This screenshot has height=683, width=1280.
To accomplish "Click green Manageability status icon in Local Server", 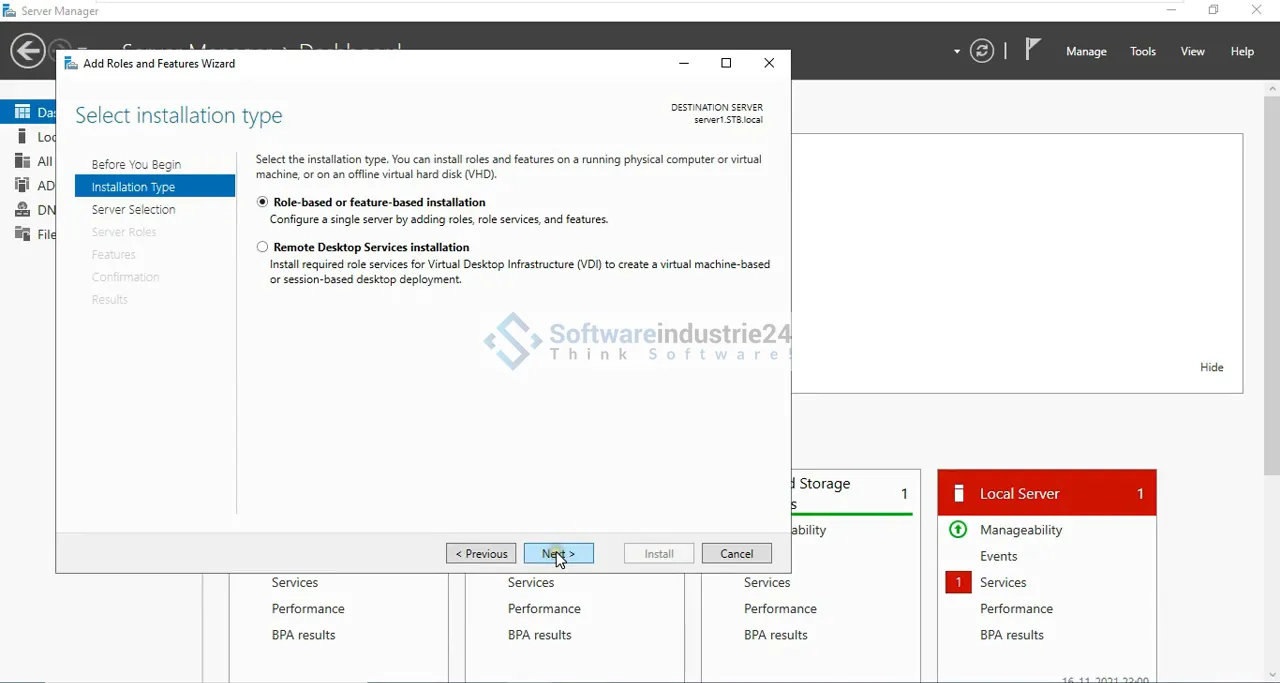I will pyautogui.click(x=958, y=530).
